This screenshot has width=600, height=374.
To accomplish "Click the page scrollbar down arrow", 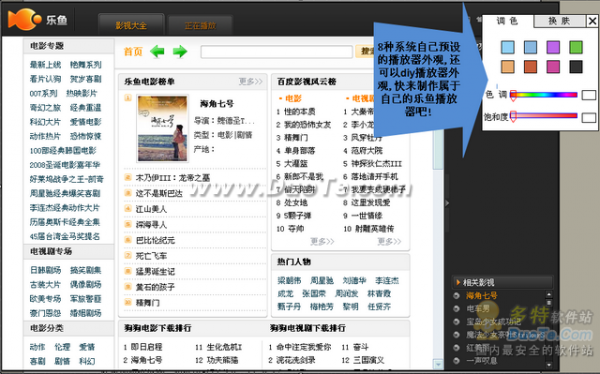I will (x=438, y=364).
